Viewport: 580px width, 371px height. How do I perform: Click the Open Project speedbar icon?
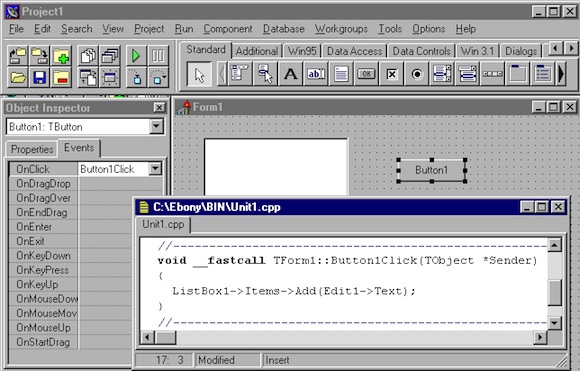click(x=17, y=56)
